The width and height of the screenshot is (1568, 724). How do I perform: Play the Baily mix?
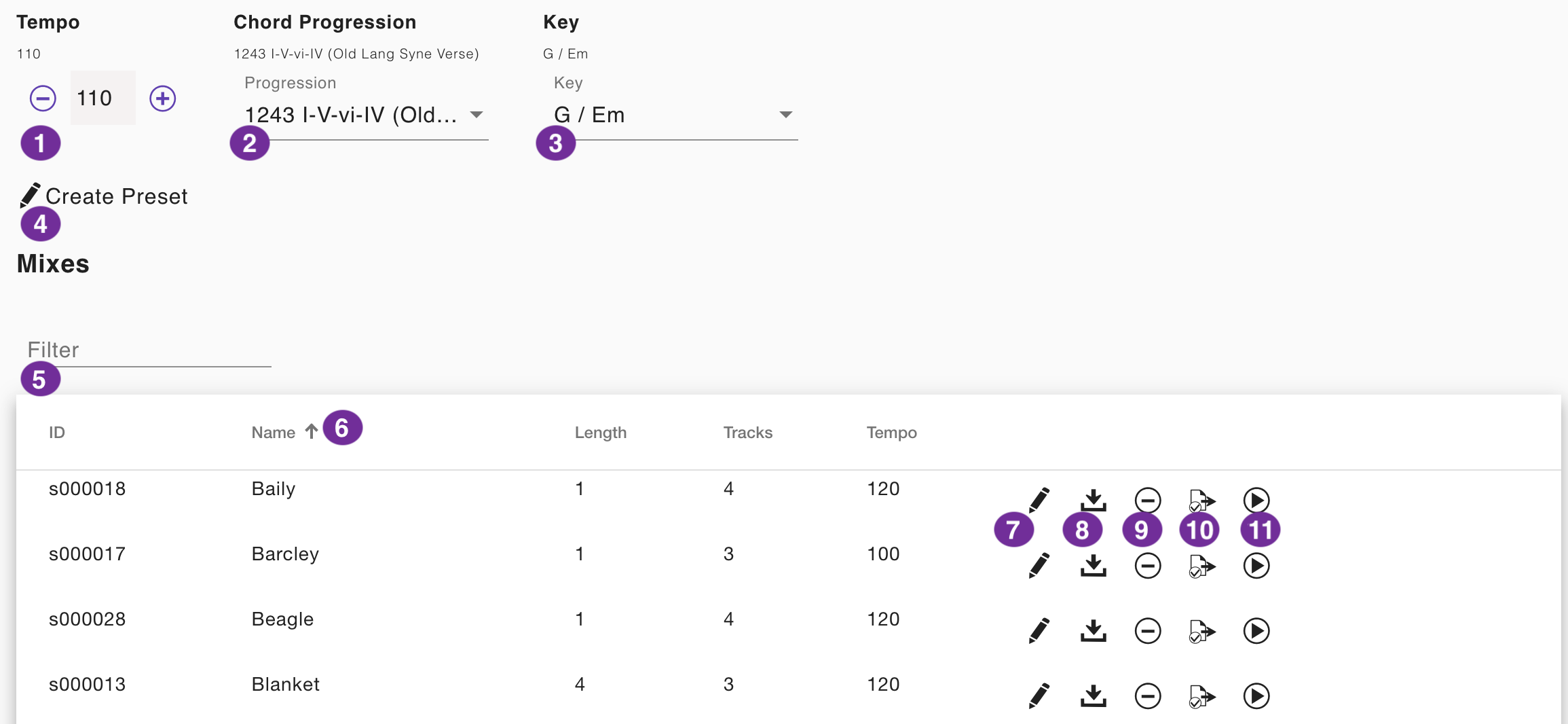[1256, 501]
